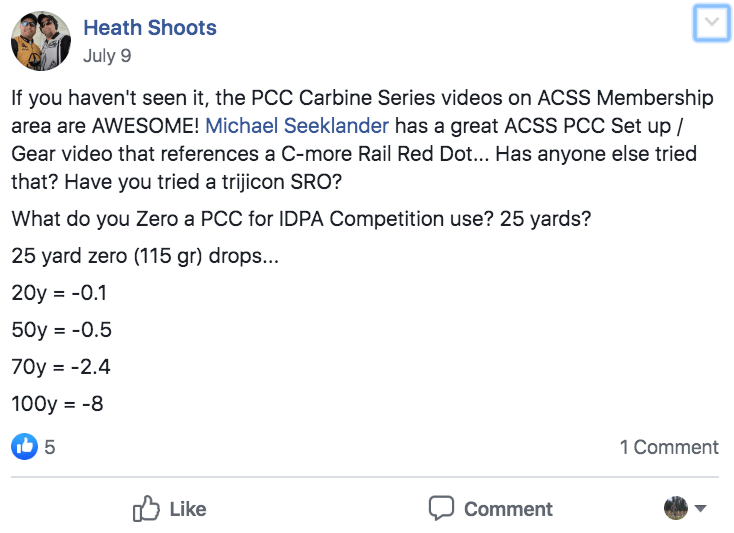View the 5 people who reacted
The width and height of the screenshot is (734, 533).
tap(50, 447)
